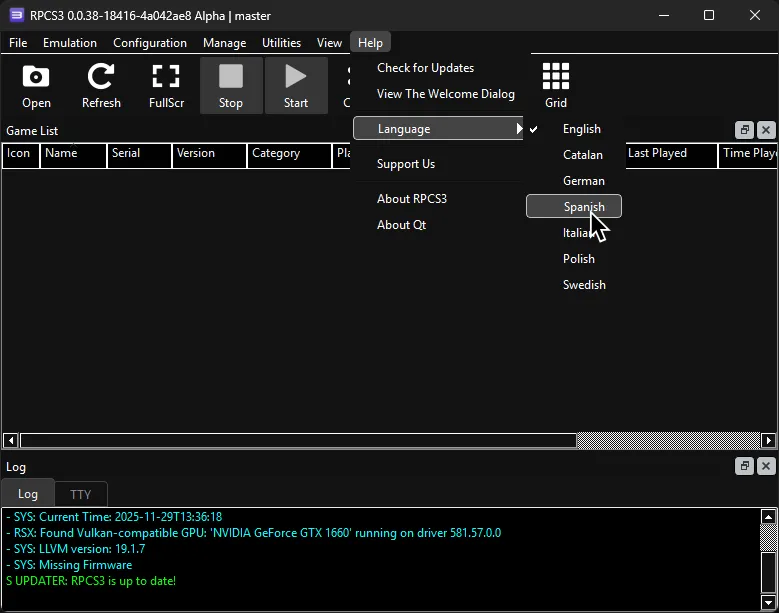Open the View menu
This screenshot has width=779, height=613.
pyautogui.click(x=329, y=43)
